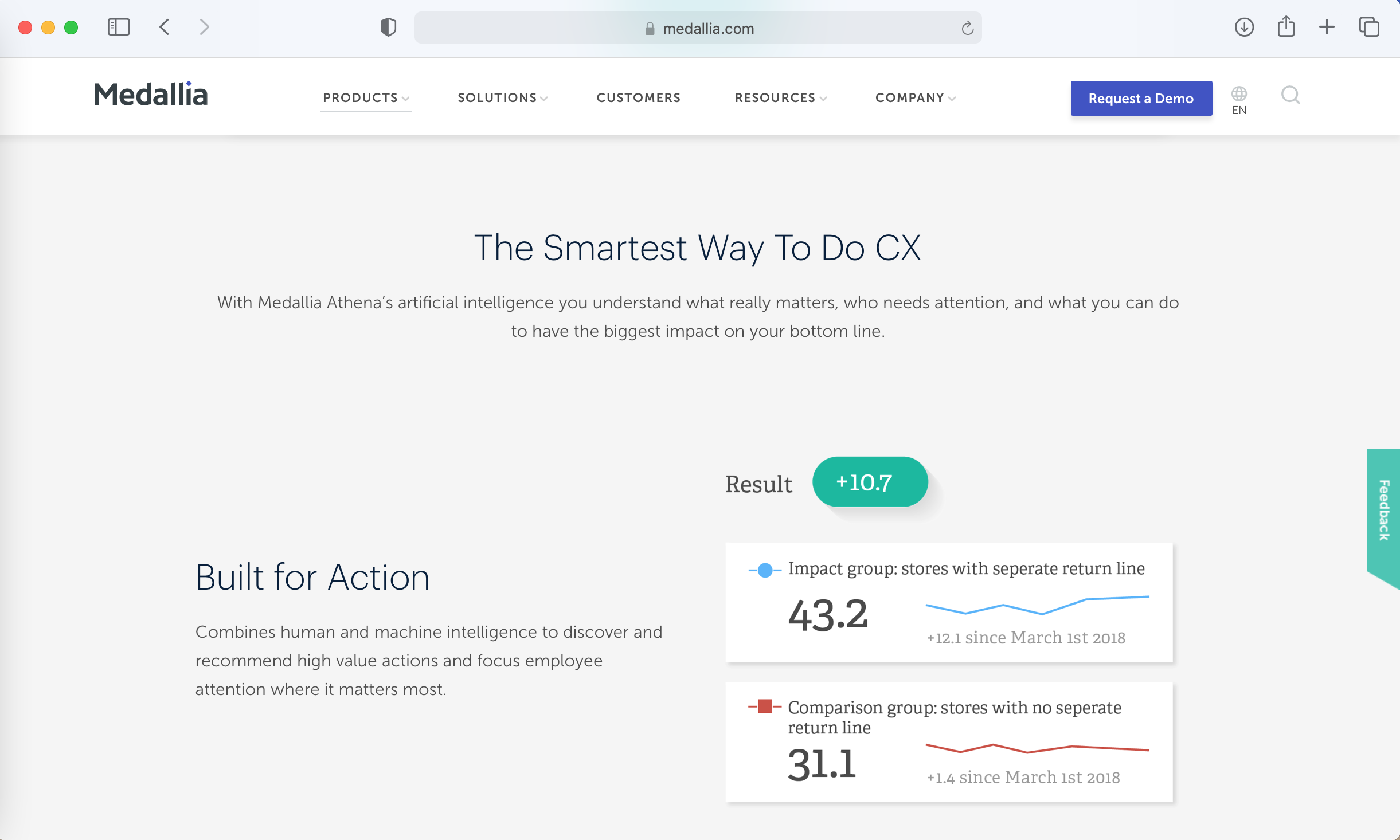This screenshot has height=840, width=1400.
Task: Click the Request a Demo button
Action: [x=1141, y=99]
